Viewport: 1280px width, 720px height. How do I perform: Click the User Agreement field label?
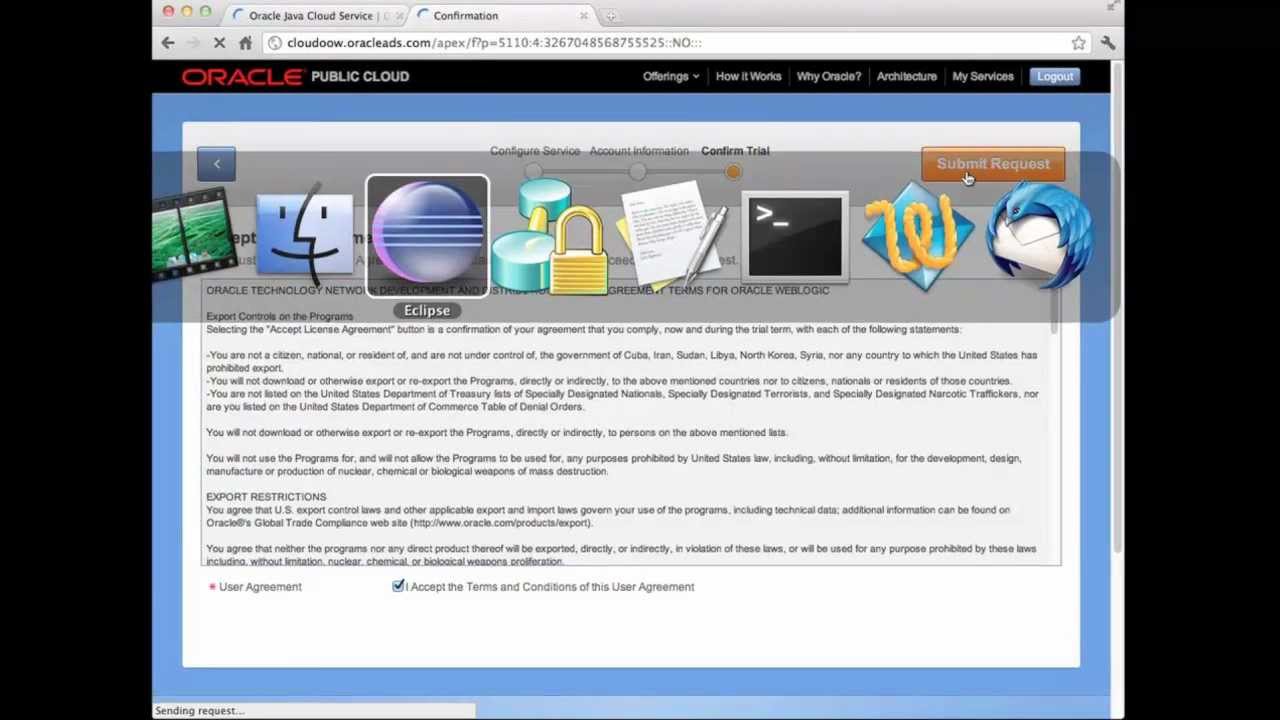pos(260,587)
